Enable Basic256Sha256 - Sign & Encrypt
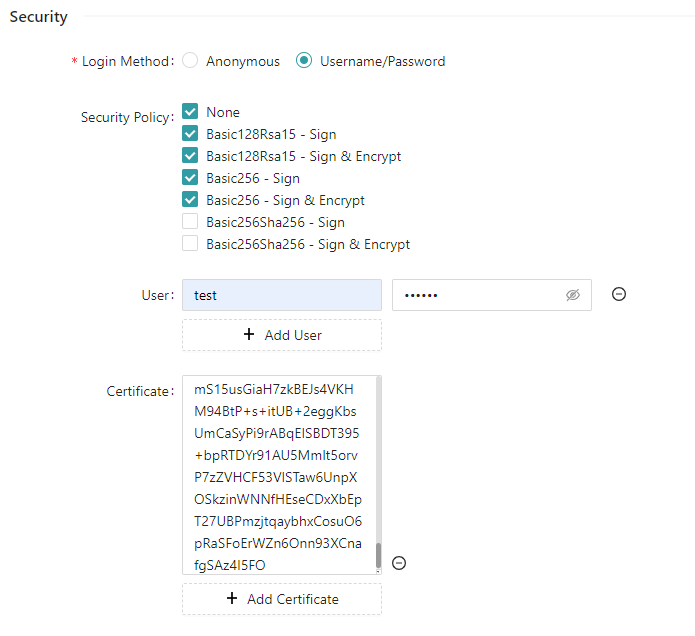Viewport: 695px width, 636px height. pyautogui.click(x=190, y=243)
